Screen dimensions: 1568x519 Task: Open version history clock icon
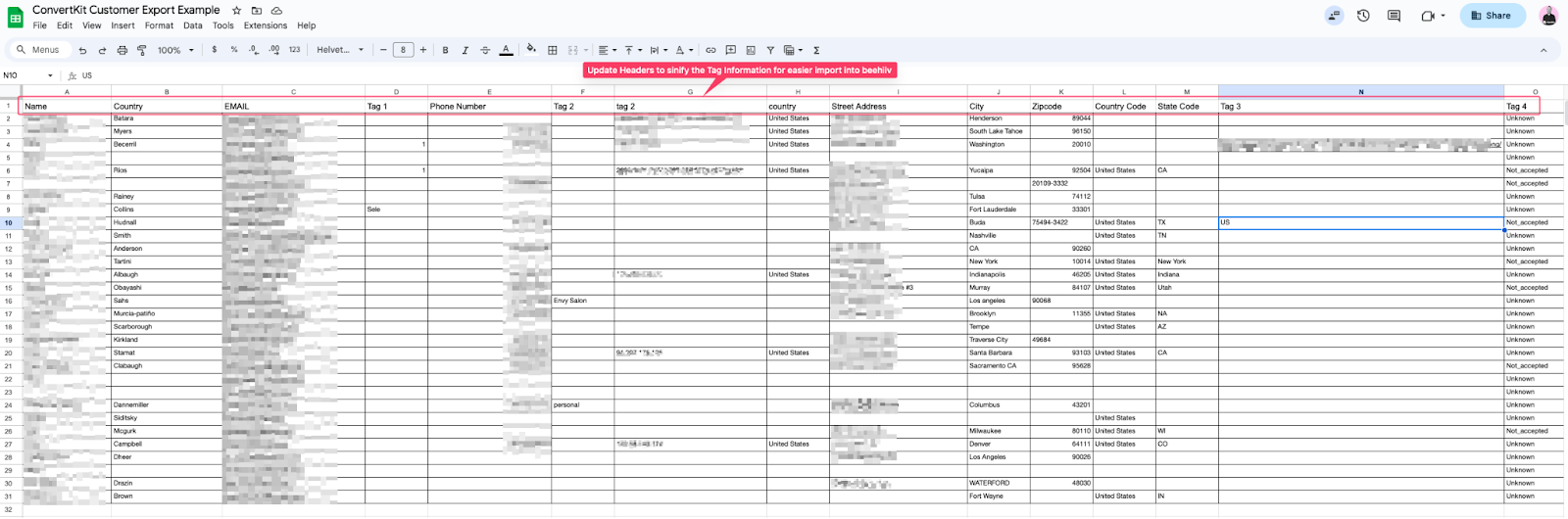tap(1363, 16)
